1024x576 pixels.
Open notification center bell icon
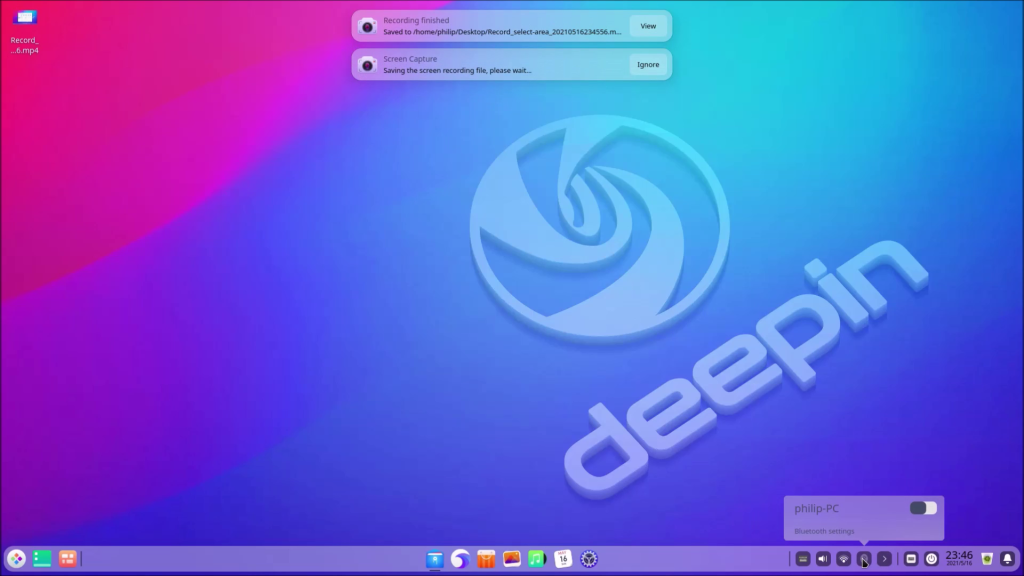(x=1007, y=559)
